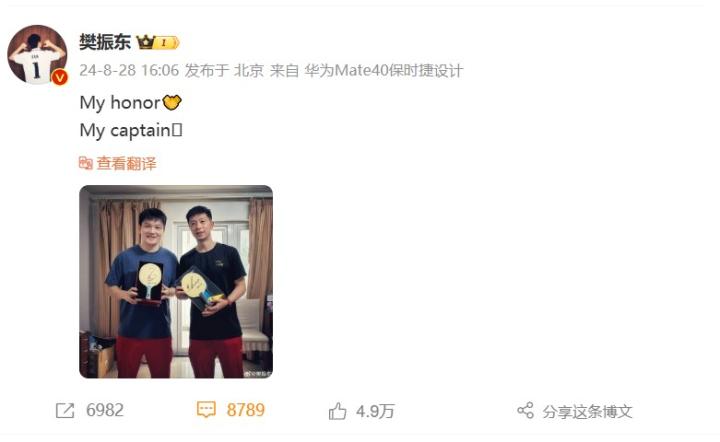Open the 樊振东 username link
The image size is (720, 442).
(105, 42)
